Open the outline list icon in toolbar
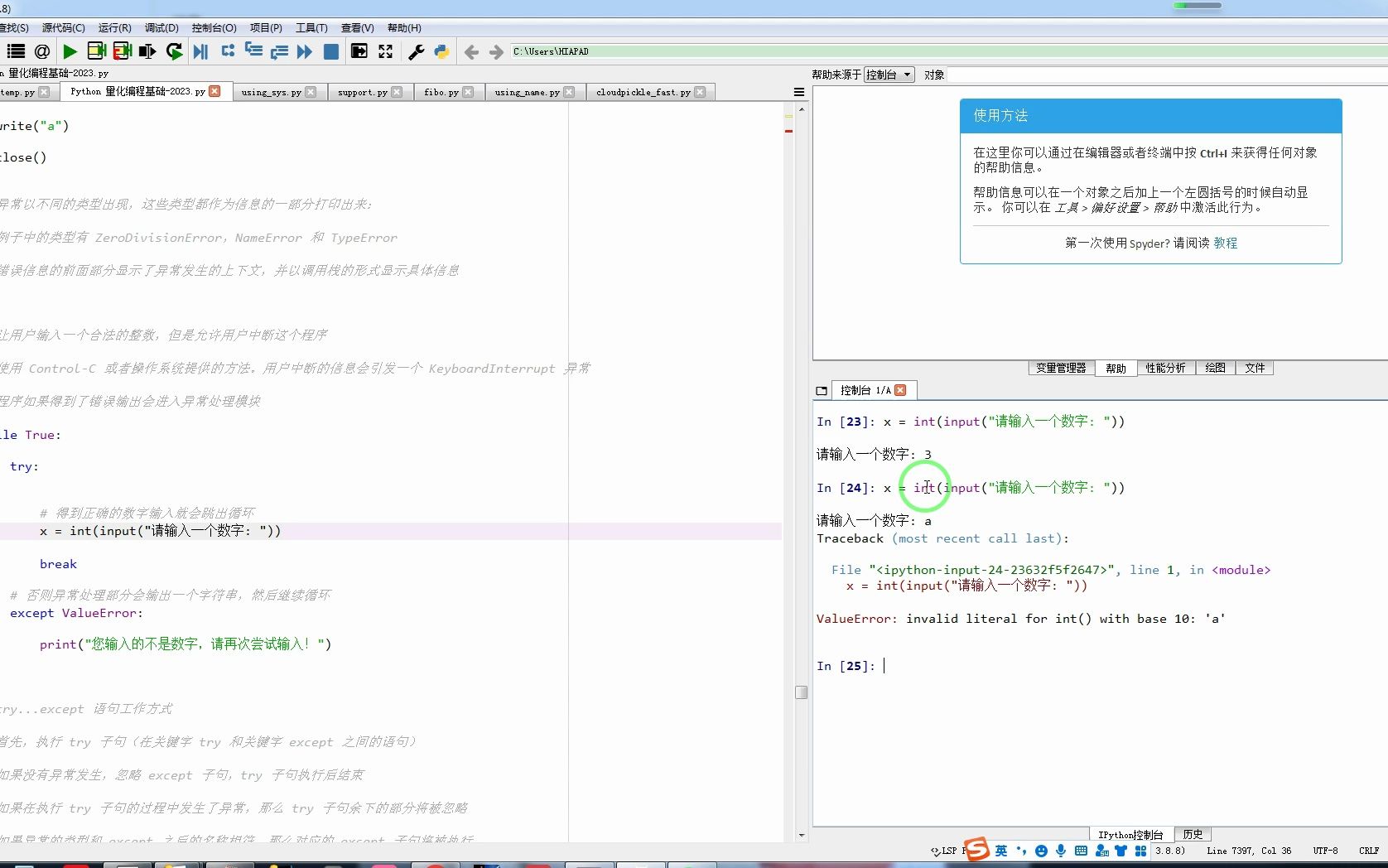 click(16, 51)
